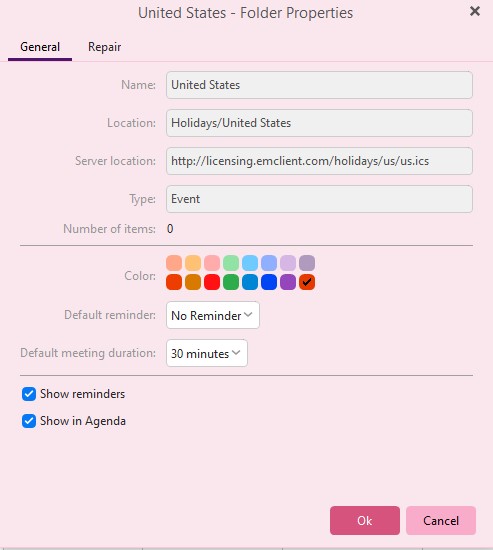Screen dimensions: 493x550
Task: Choose the bright red color swatch
Action: pos(212,282)
